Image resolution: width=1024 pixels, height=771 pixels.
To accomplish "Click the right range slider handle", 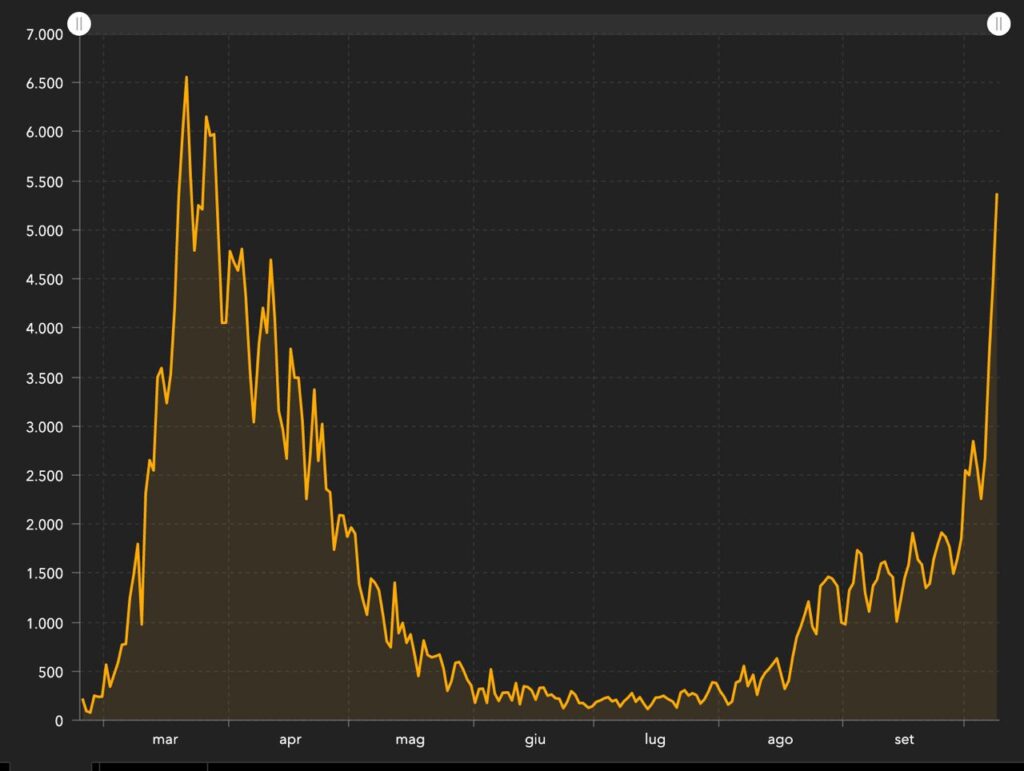I will 998,23.
